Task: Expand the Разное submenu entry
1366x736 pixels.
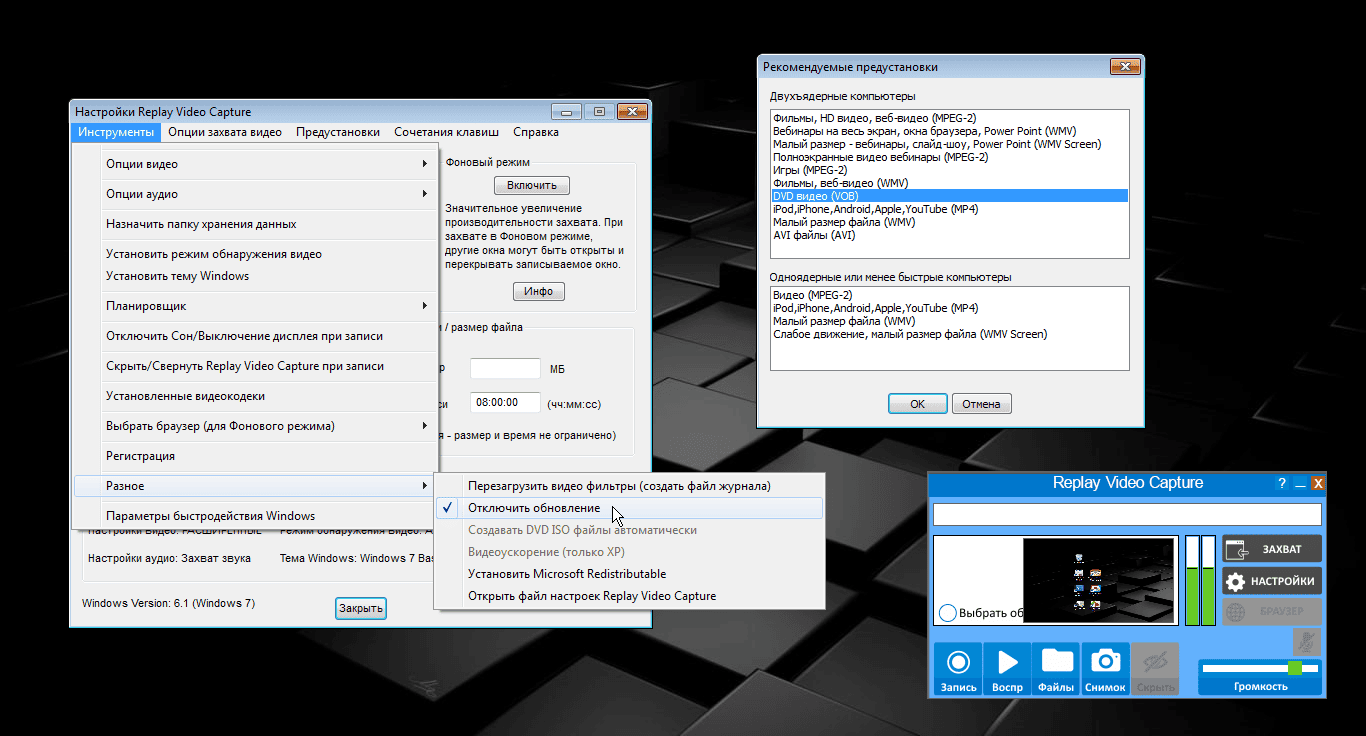Action: 255,486
